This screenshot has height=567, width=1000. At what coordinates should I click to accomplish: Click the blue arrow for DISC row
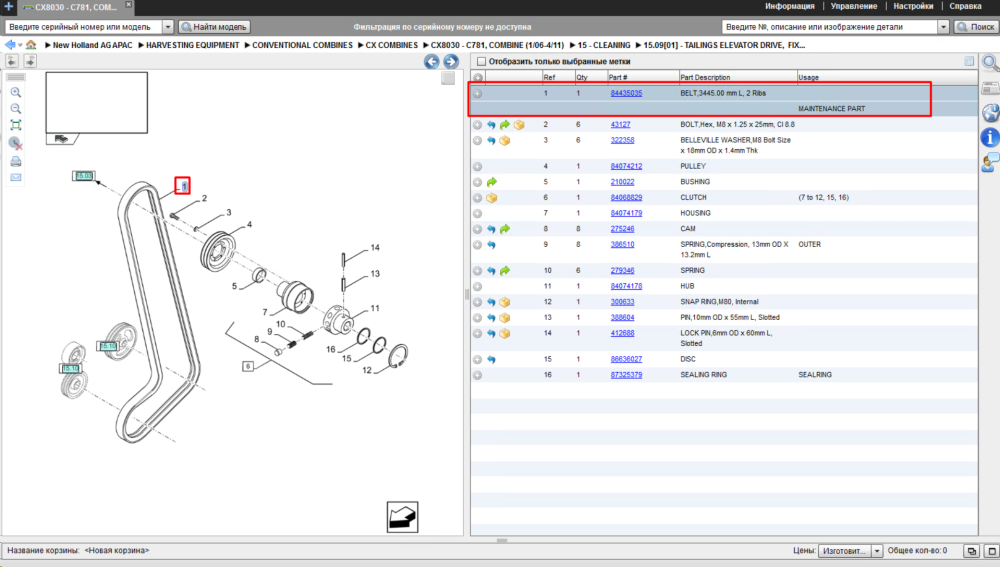[491, 360]
